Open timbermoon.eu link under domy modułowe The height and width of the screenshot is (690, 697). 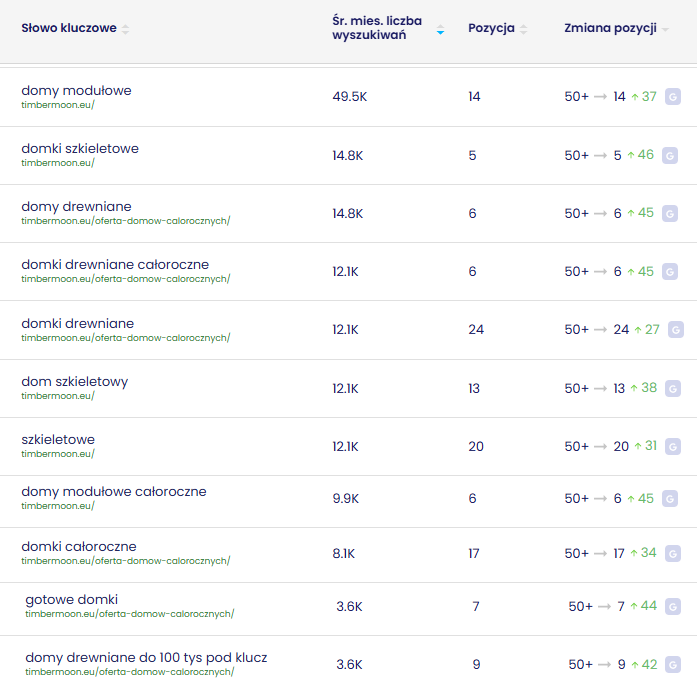click(x=58, y=105)
